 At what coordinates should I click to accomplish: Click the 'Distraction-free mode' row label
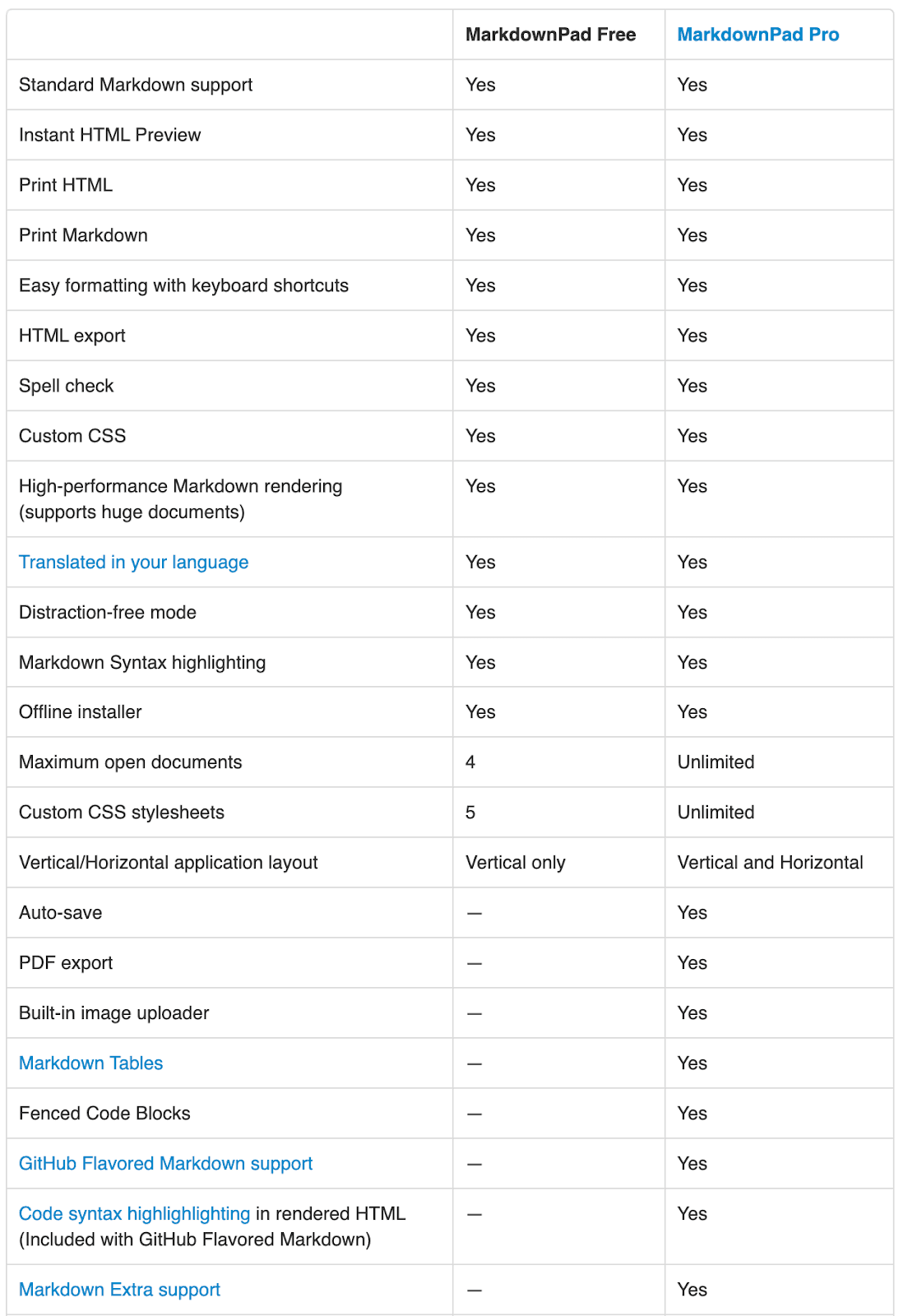tap(107, 613)
